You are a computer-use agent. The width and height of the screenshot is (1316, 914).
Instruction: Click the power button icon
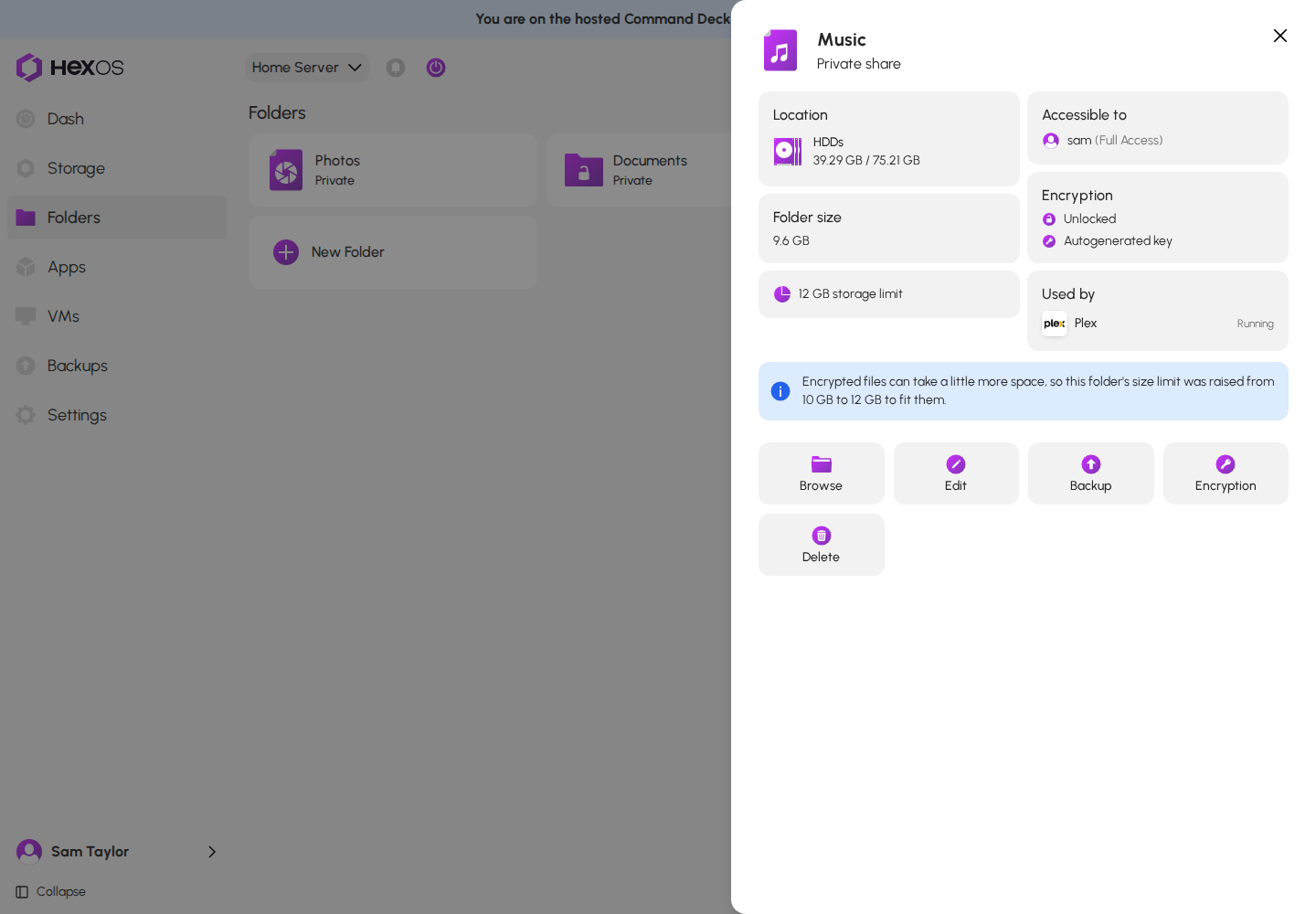pyautogui.click(x=436, y=68)
